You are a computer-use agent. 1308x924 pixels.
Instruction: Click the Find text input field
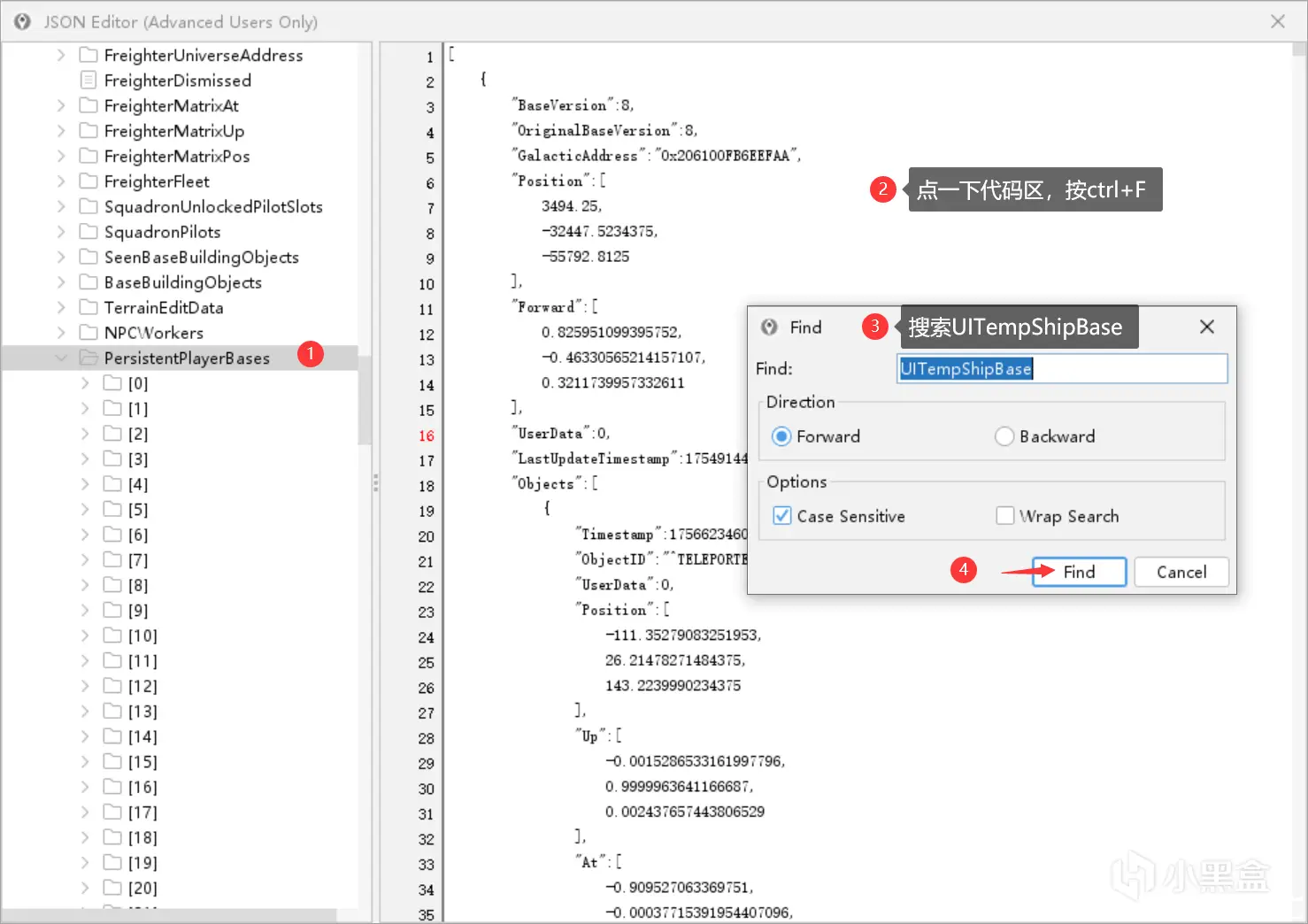(1062, 369)
